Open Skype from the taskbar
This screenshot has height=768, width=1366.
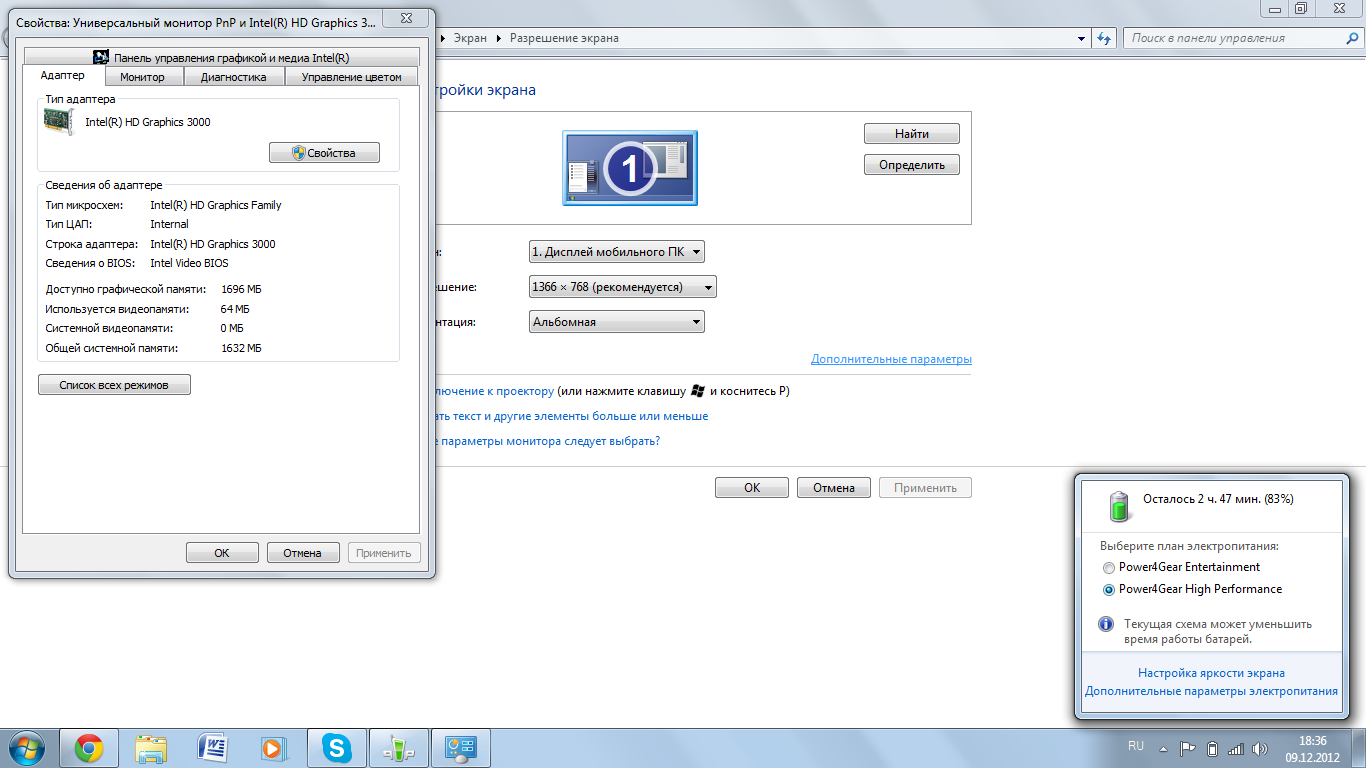click(x=337, y=747)
